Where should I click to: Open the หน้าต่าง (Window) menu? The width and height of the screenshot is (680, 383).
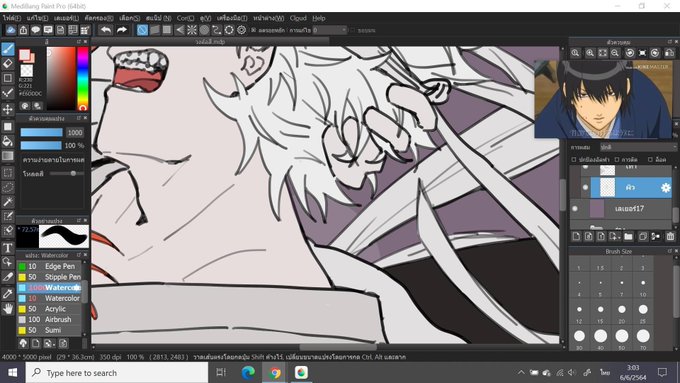click(269, 18)
